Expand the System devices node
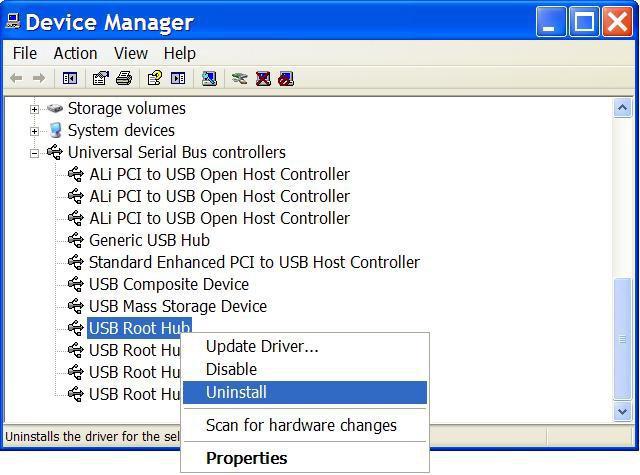 pyautogui.click(x=34, y=131)
